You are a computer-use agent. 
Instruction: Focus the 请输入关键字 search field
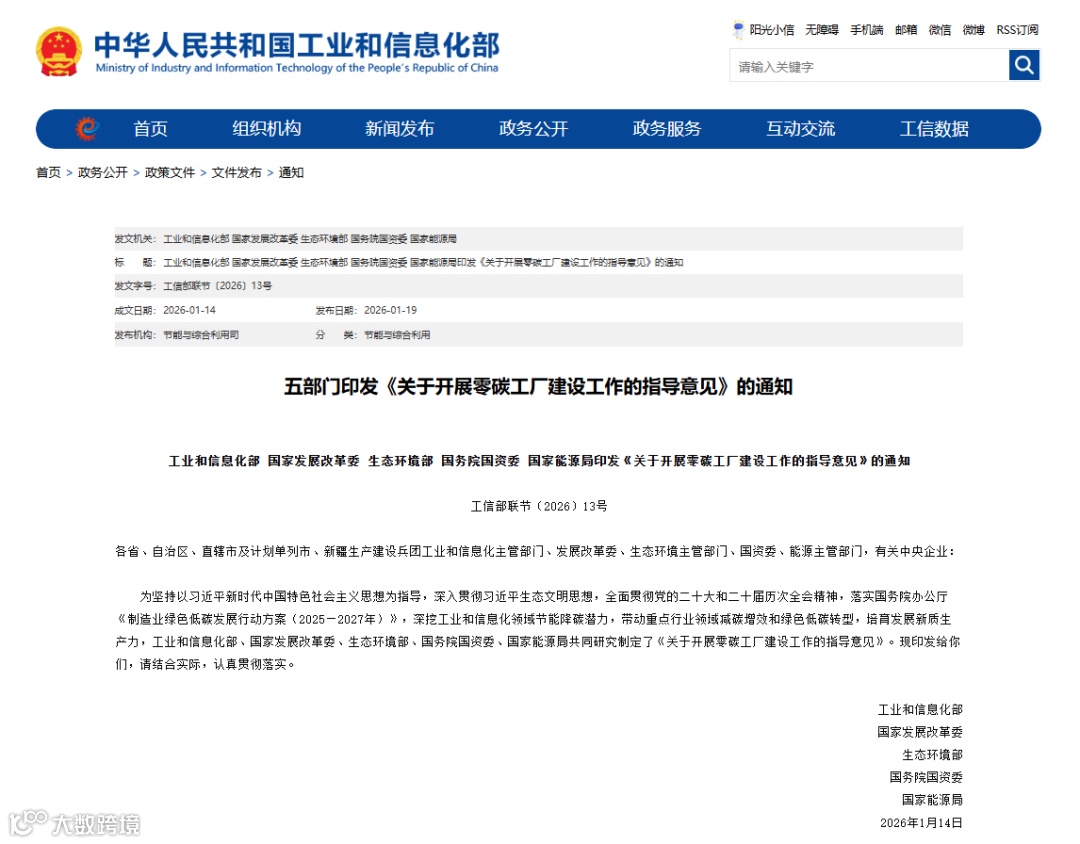(869, 66)
